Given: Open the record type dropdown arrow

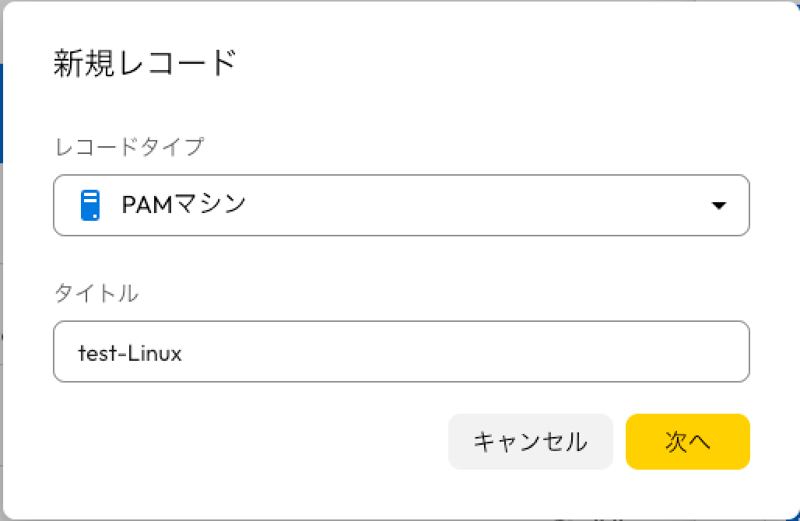Looking at the screenshot, I should [718, 206].
